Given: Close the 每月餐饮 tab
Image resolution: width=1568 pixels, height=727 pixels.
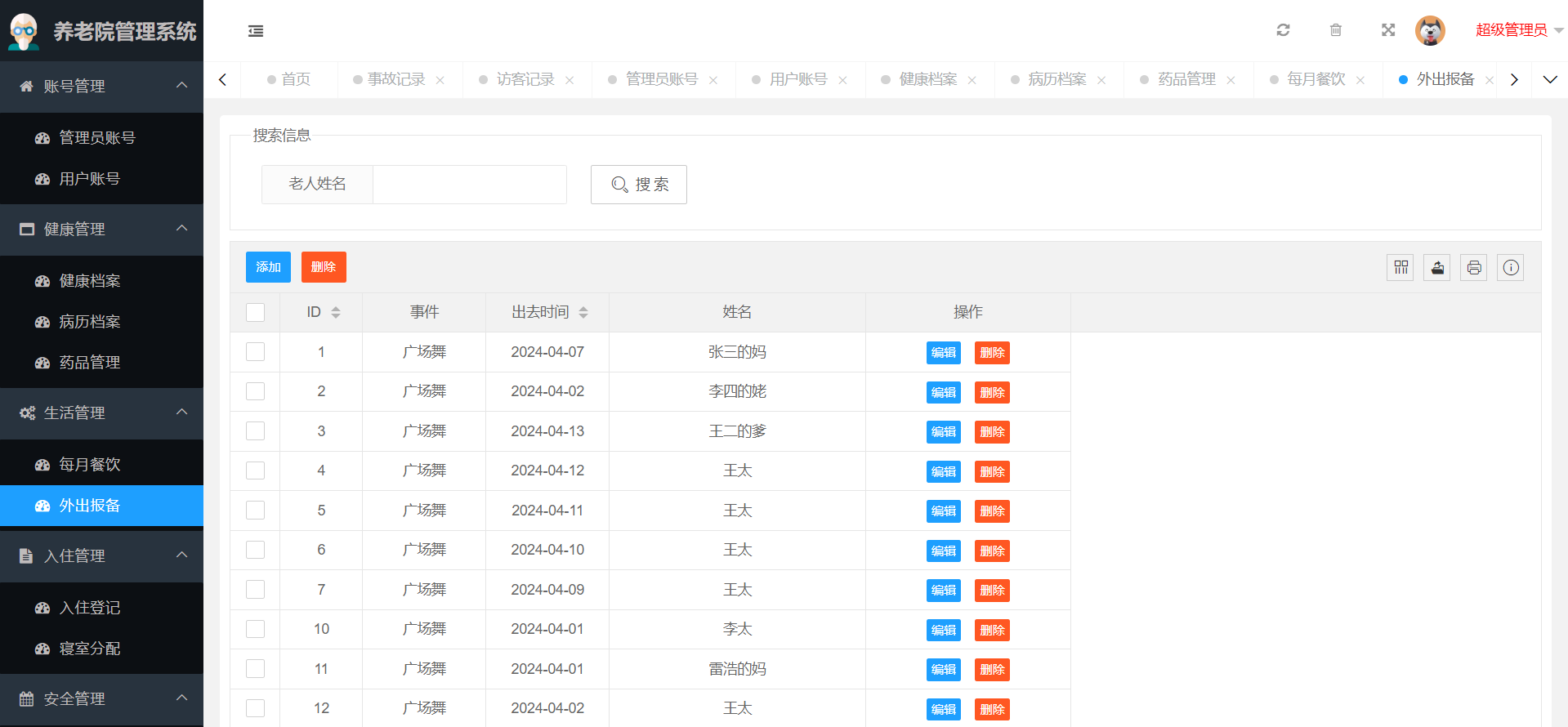Looking at the screenshot, I should (1360, 80).
